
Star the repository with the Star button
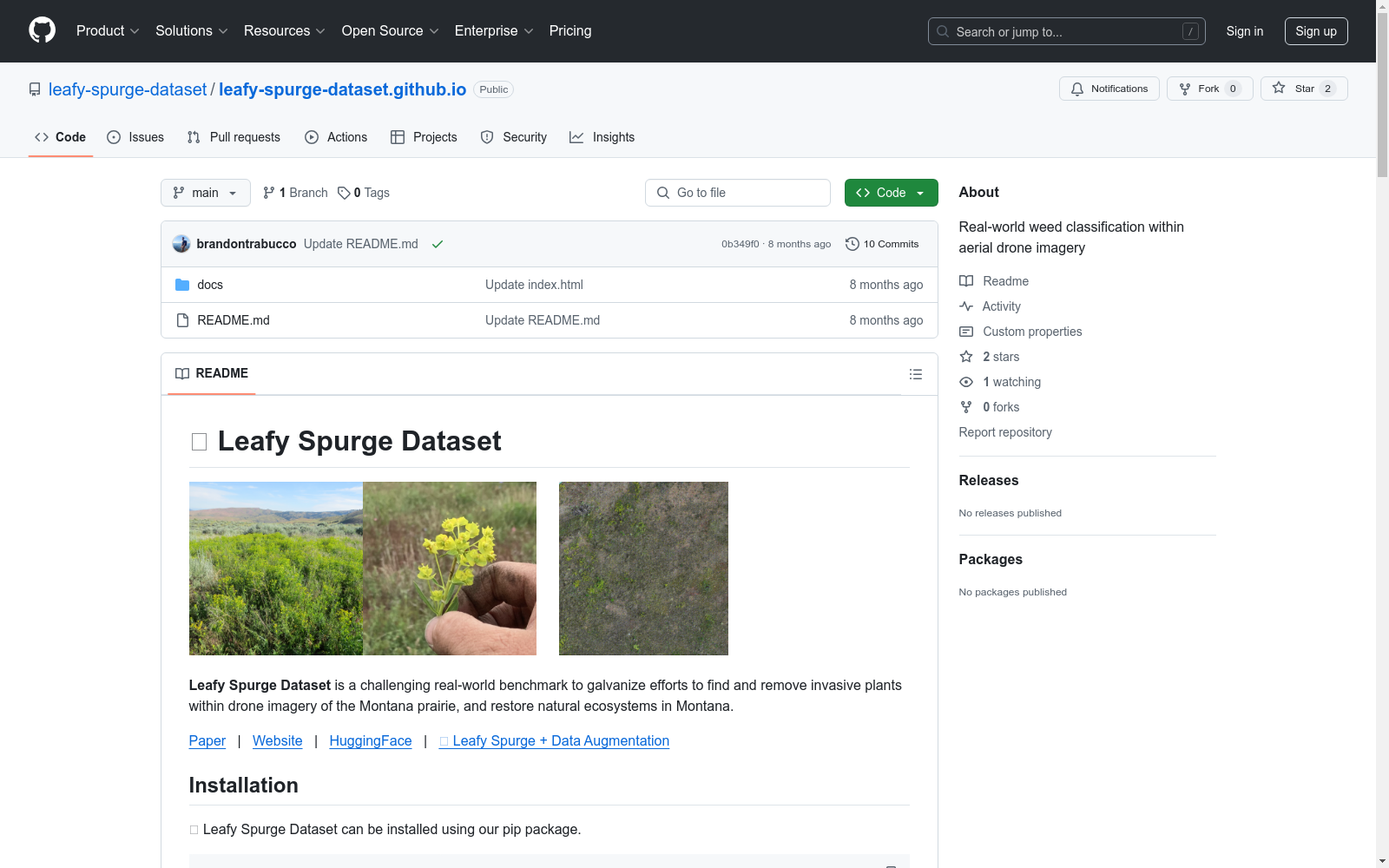(x=1304, y=89)
